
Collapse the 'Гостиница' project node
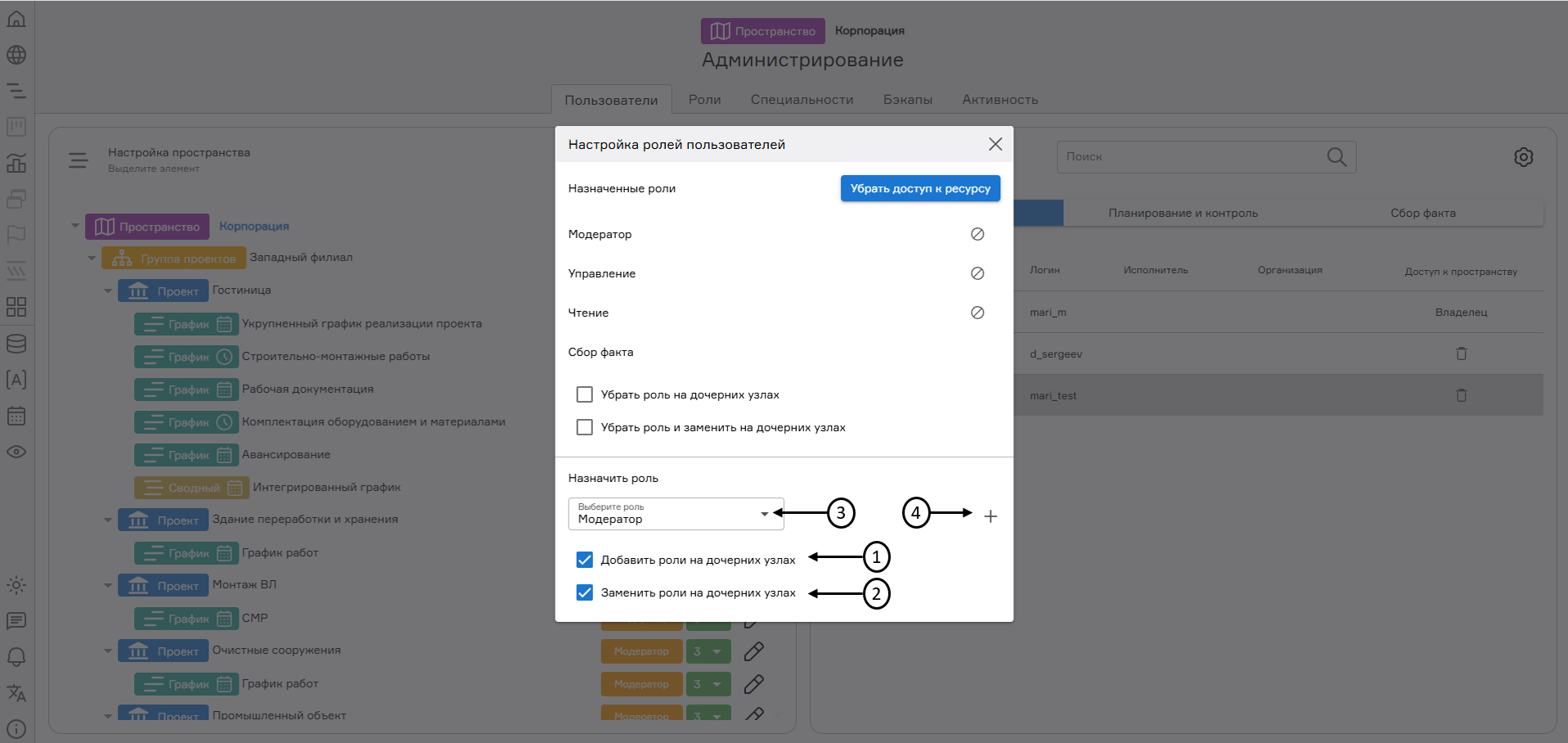pos(108,291)
